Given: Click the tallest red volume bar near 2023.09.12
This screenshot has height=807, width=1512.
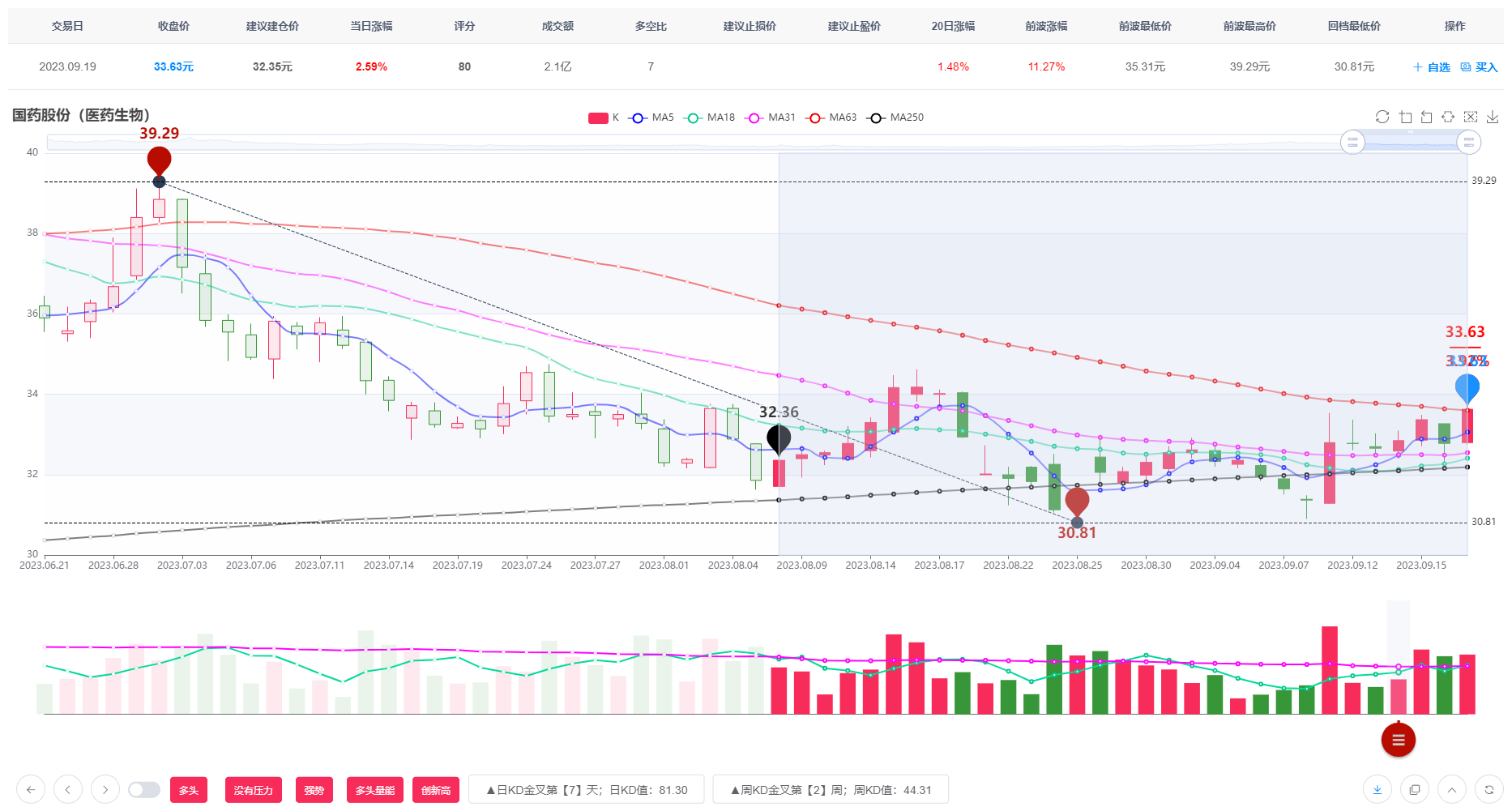Looking at the screenshot, I should point(1330,670).
